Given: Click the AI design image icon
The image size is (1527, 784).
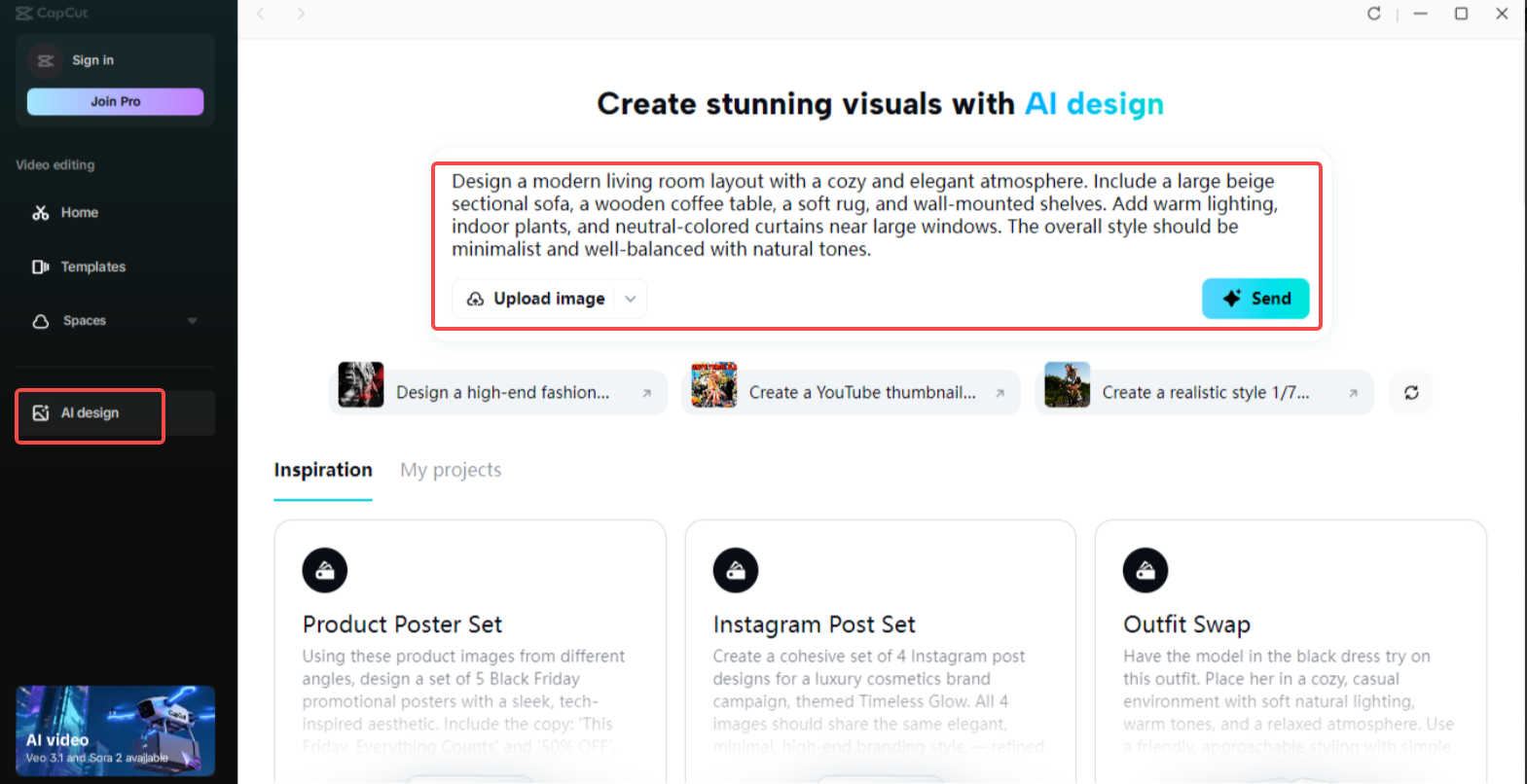Looking at the screenshot, I should (x=41, y=413).
